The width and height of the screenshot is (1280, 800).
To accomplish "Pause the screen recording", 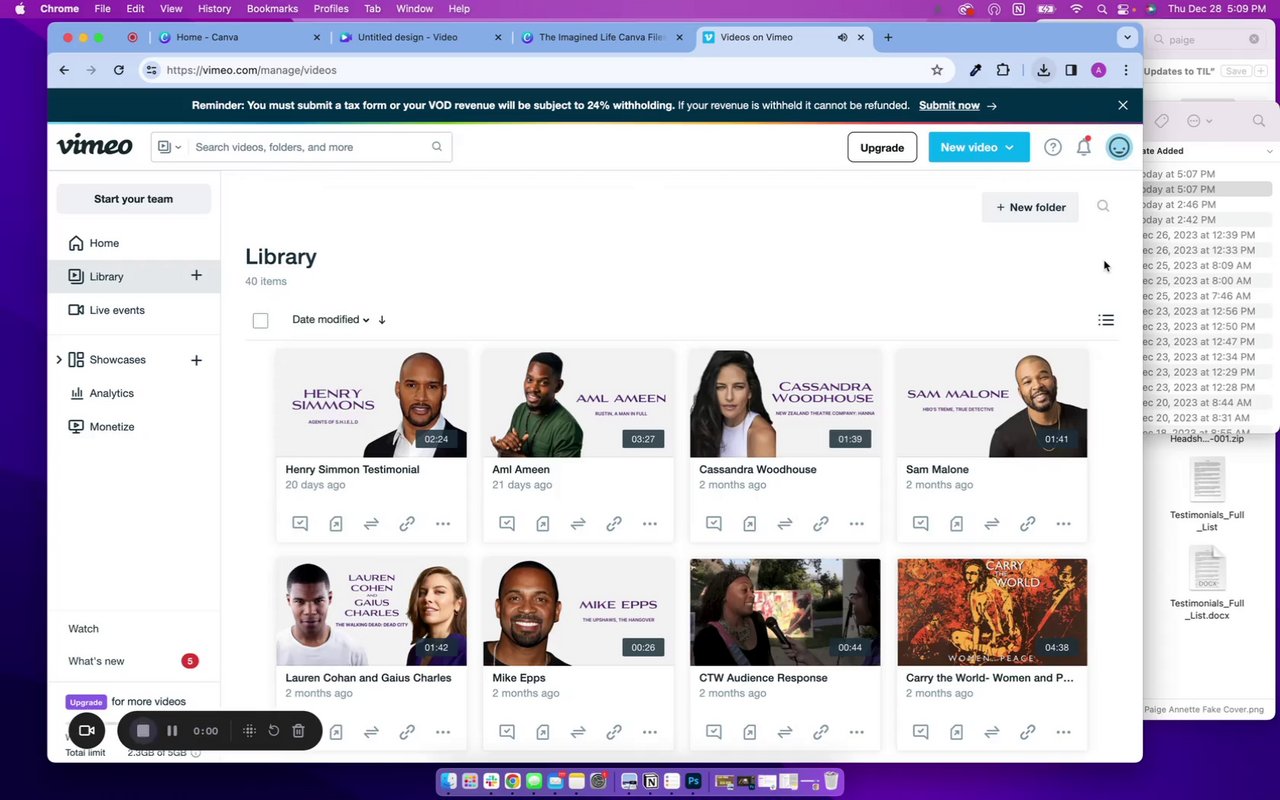I will pyautogui.click(x=172, y=731).
